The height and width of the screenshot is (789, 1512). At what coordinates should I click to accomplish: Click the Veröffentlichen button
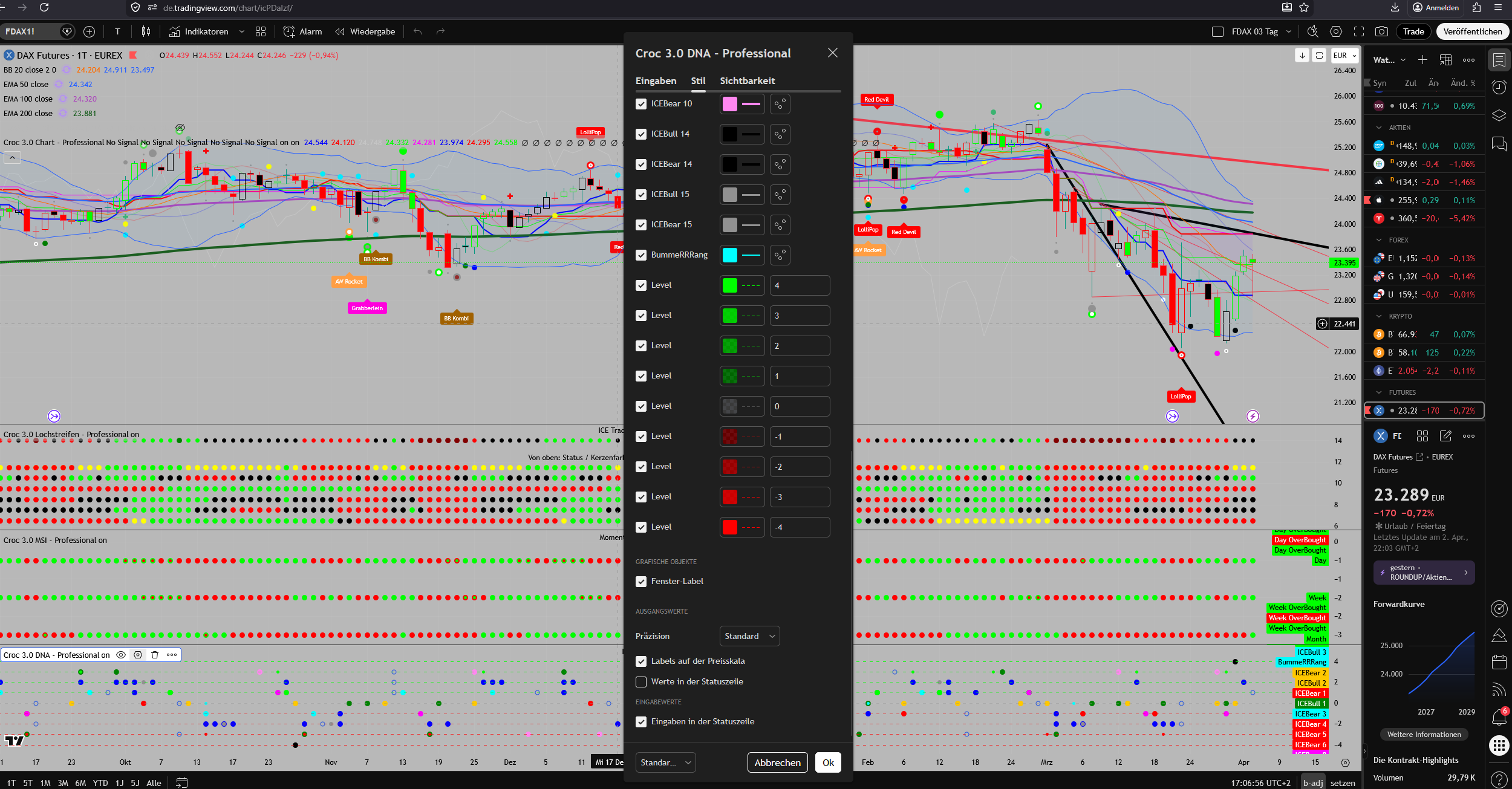pyautogui.click(x=1472, y=31)
